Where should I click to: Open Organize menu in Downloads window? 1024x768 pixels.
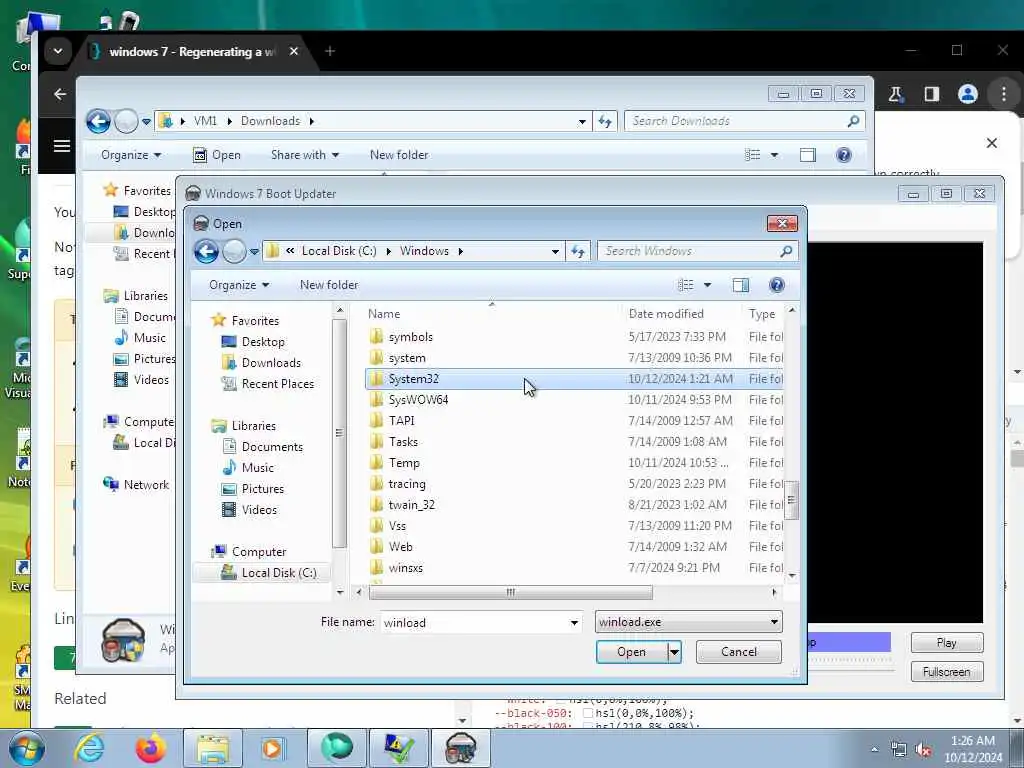[131, 155]
